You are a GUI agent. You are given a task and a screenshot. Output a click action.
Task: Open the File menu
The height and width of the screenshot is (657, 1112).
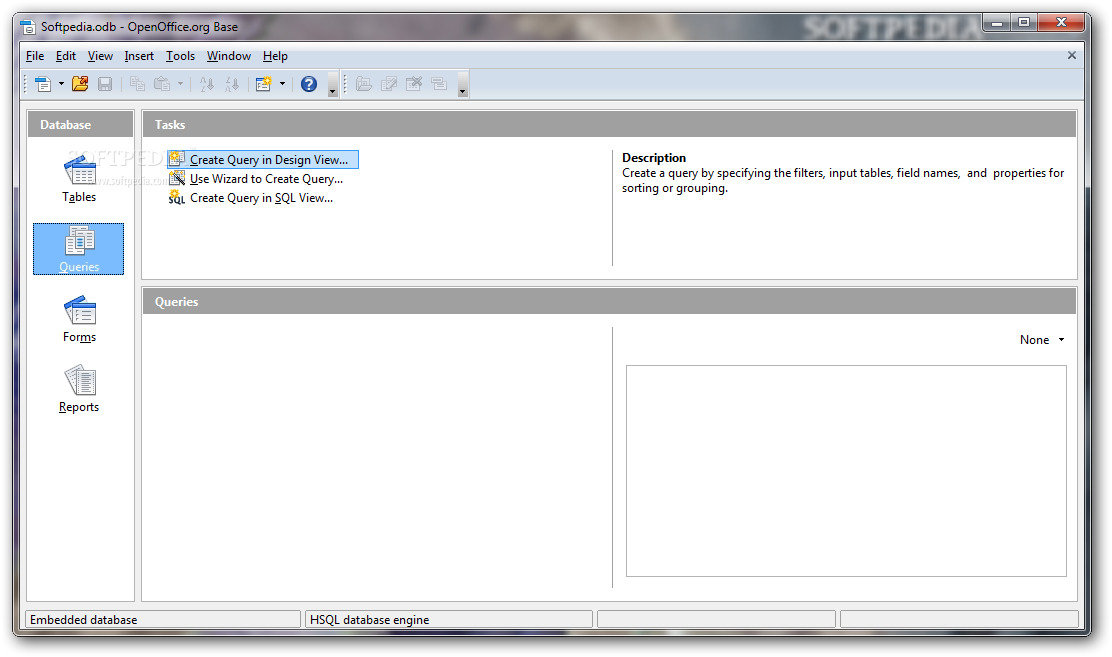point(35,56)
